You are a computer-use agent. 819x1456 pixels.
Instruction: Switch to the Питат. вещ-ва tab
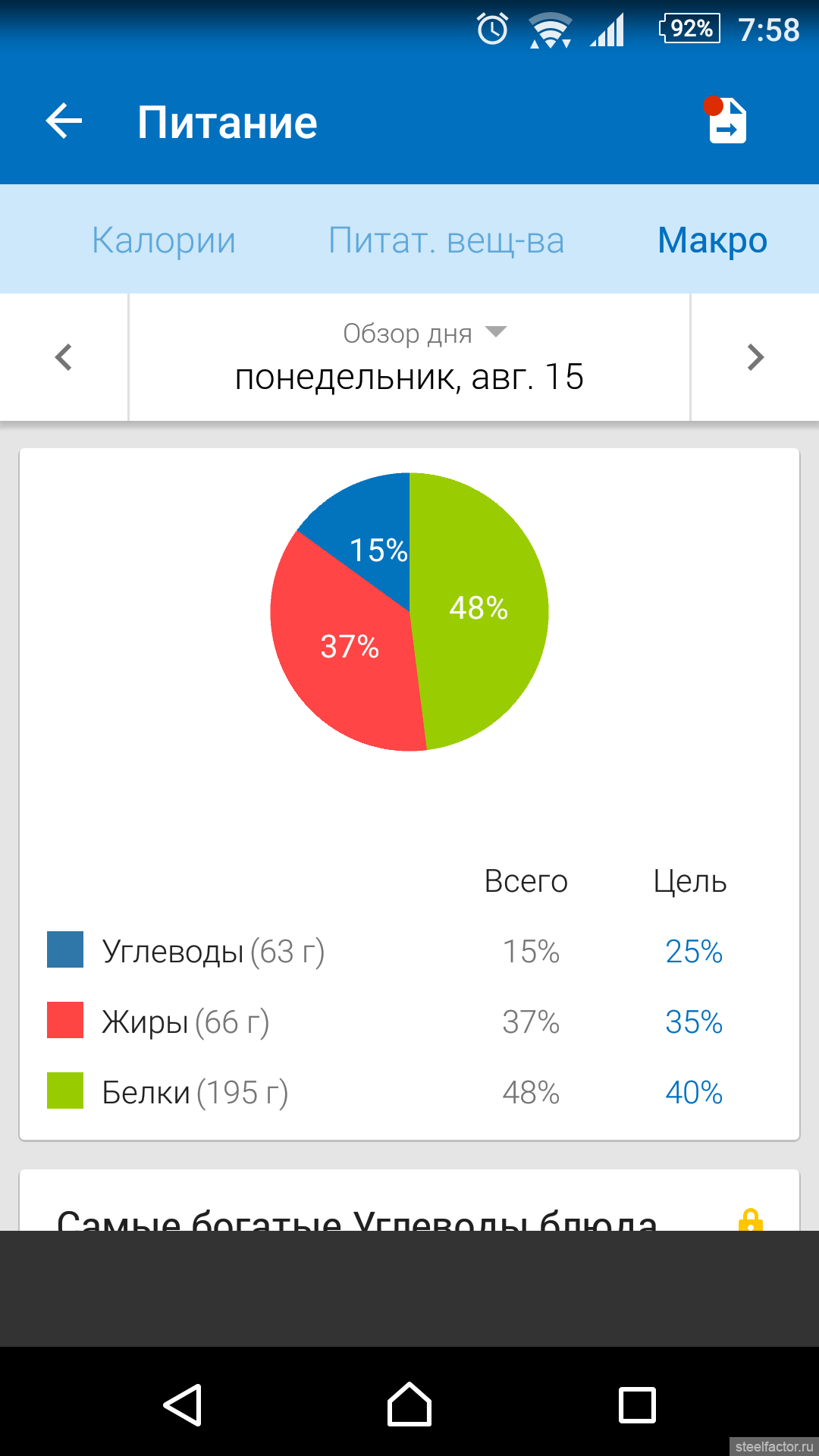(446, 240)
